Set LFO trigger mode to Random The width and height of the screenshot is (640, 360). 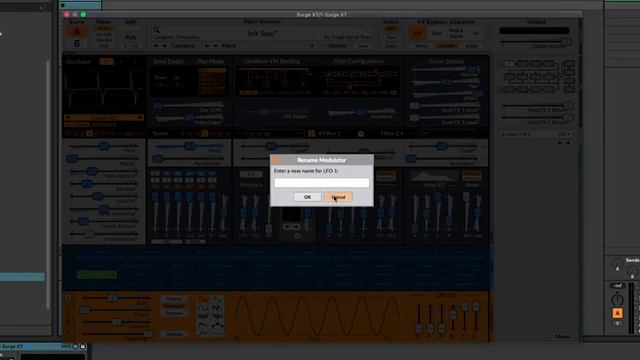pyautogui.click(x=174, y=313)
